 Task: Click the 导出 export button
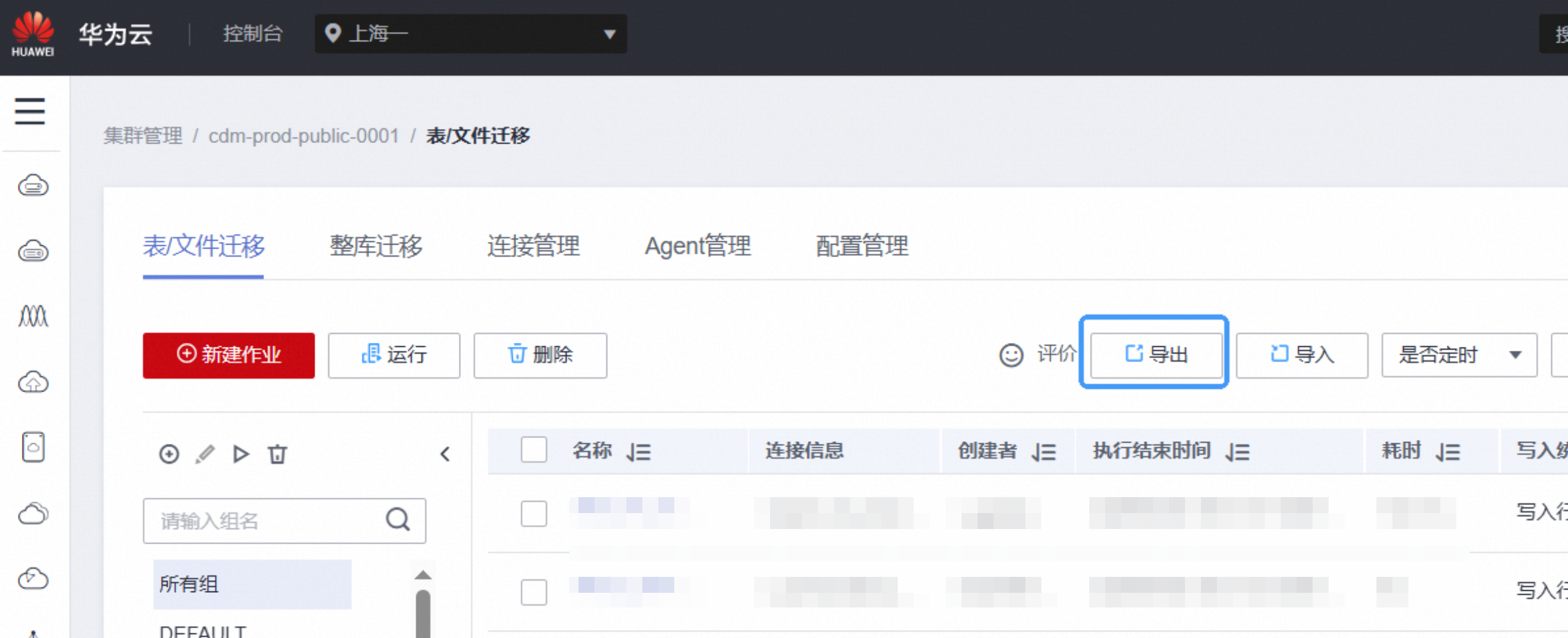click(1156, 354)
